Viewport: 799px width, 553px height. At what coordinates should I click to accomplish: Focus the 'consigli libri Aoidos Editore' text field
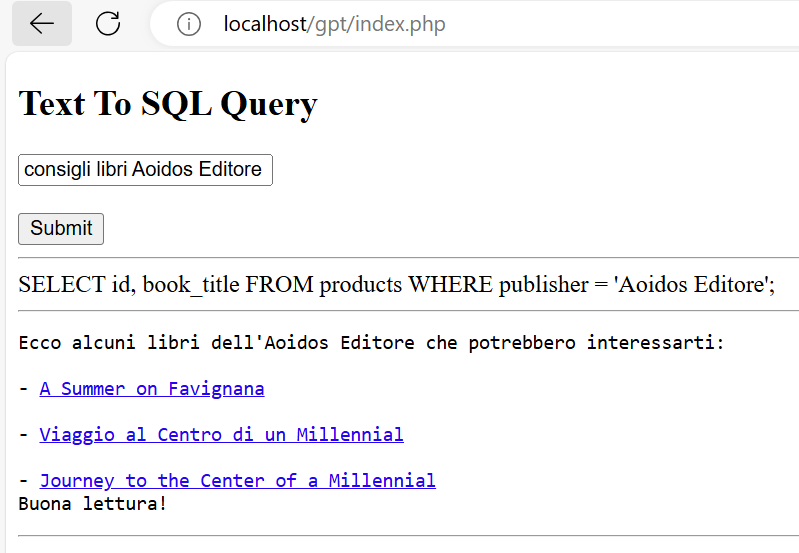(145, 169)
